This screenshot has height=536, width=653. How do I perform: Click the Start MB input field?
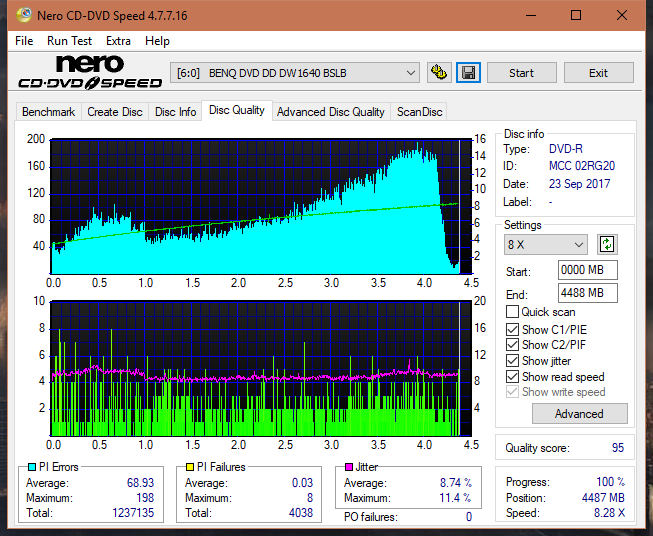(588, 270)
